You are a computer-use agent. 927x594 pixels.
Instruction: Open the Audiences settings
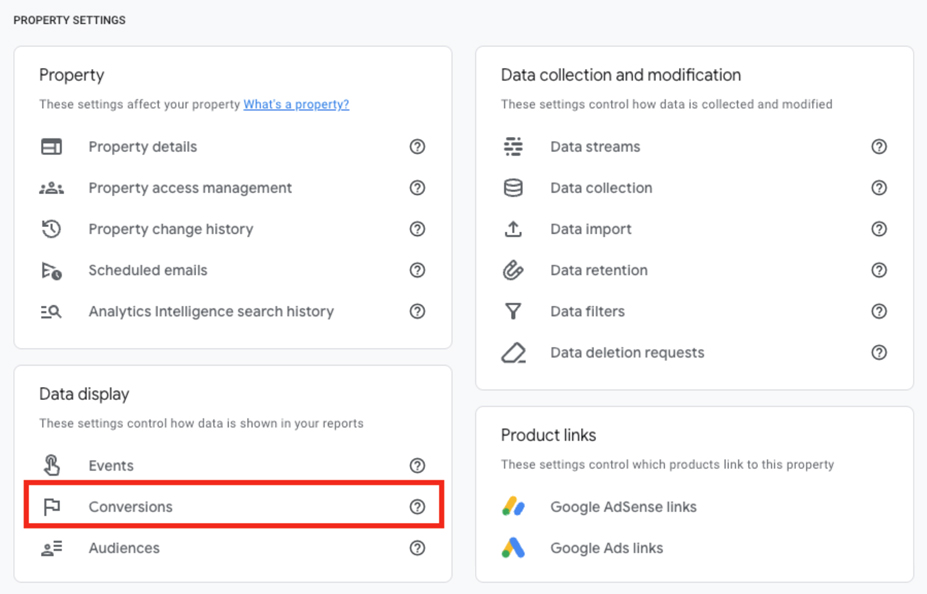[x=124, y=548]
